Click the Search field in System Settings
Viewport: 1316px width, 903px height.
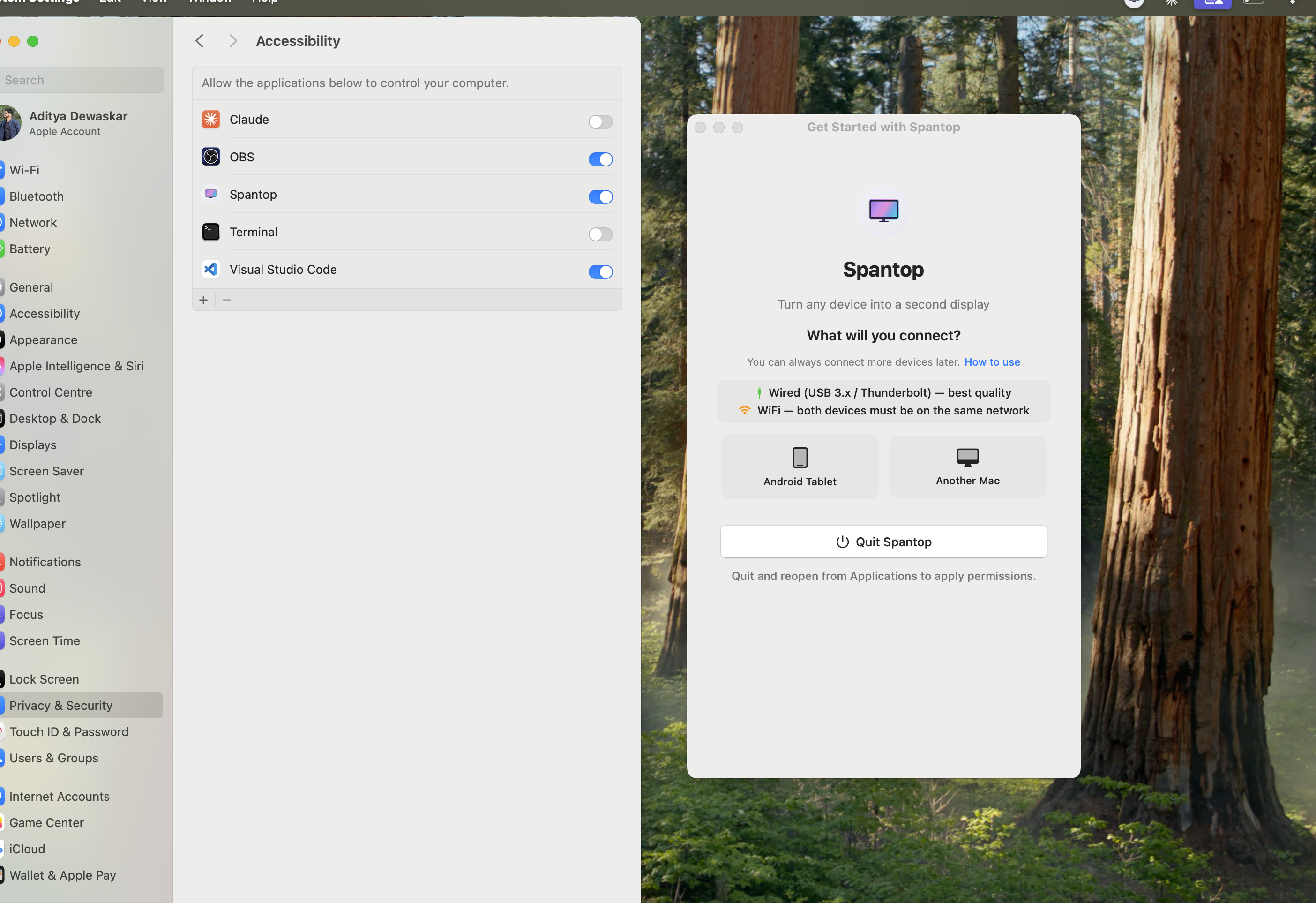point(82,80)
